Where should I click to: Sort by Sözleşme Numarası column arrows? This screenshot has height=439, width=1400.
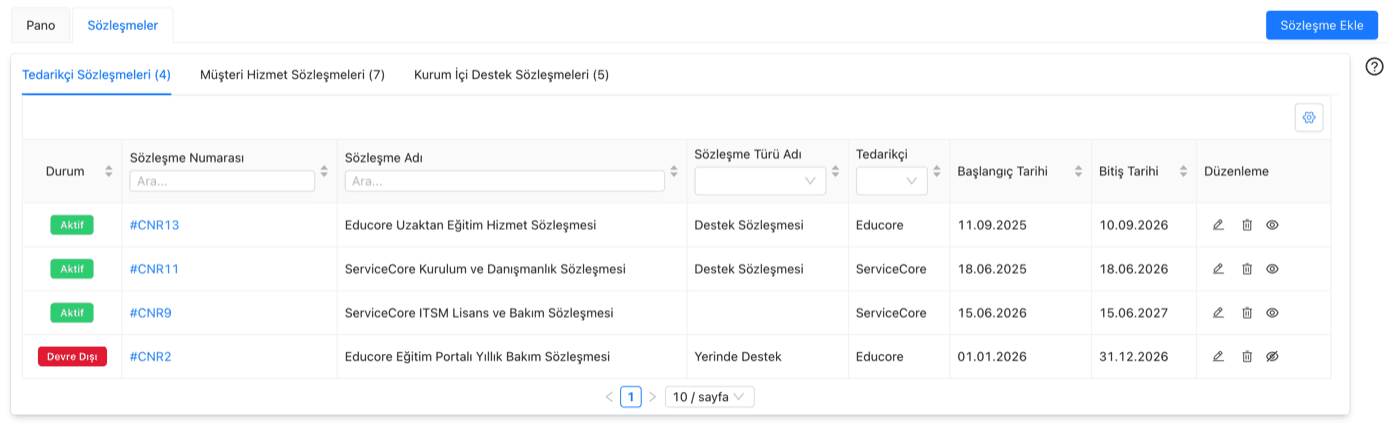coord(324,171)
